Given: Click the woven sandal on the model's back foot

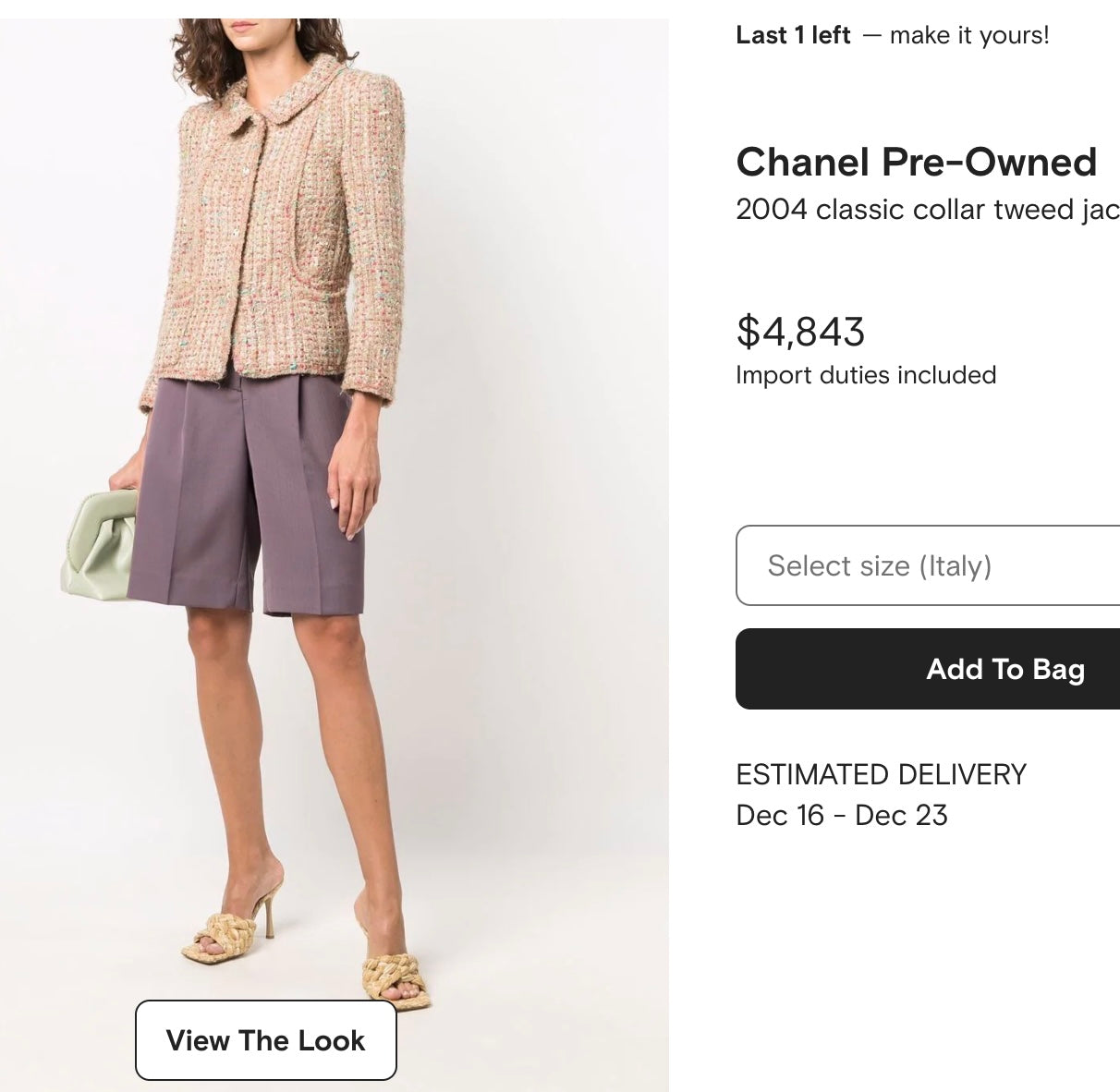Looking at the screenshot, I should coord(220,936).
